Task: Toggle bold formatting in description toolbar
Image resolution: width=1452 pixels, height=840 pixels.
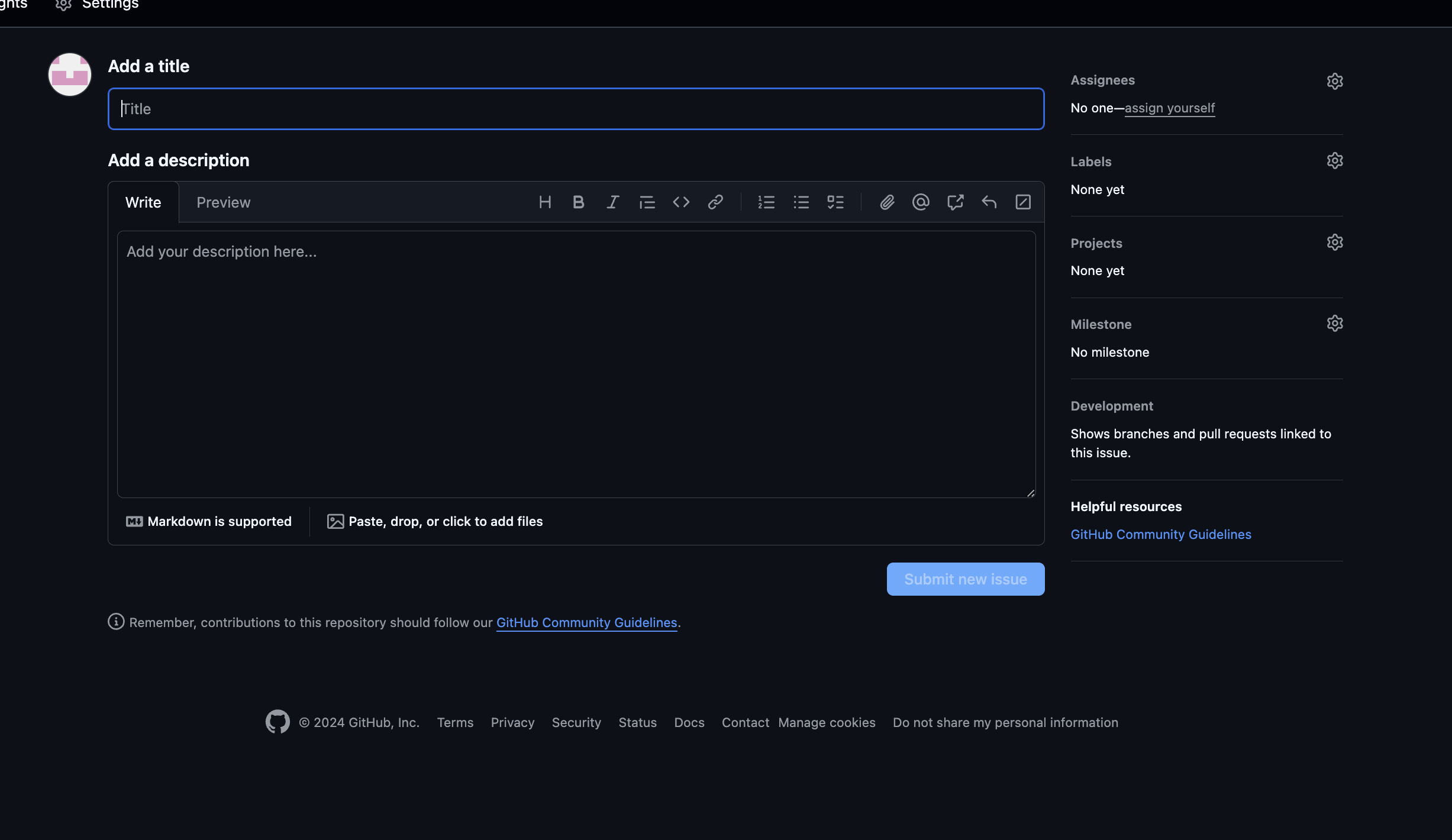Action: (579, 202)
